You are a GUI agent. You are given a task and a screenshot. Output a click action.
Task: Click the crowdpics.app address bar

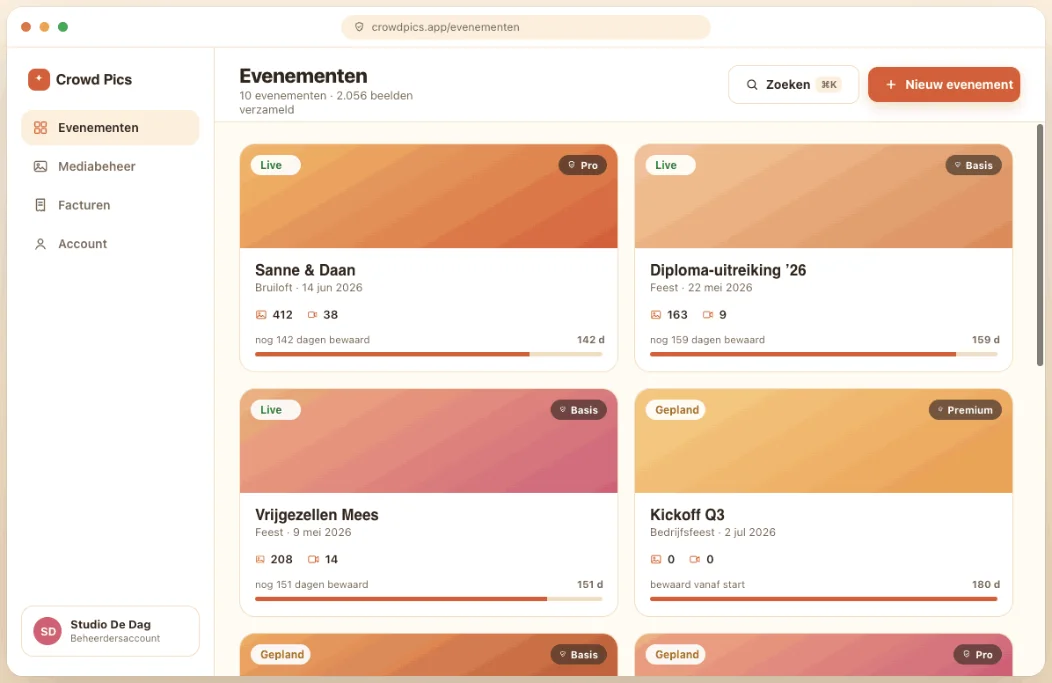(x=525, y=27)
